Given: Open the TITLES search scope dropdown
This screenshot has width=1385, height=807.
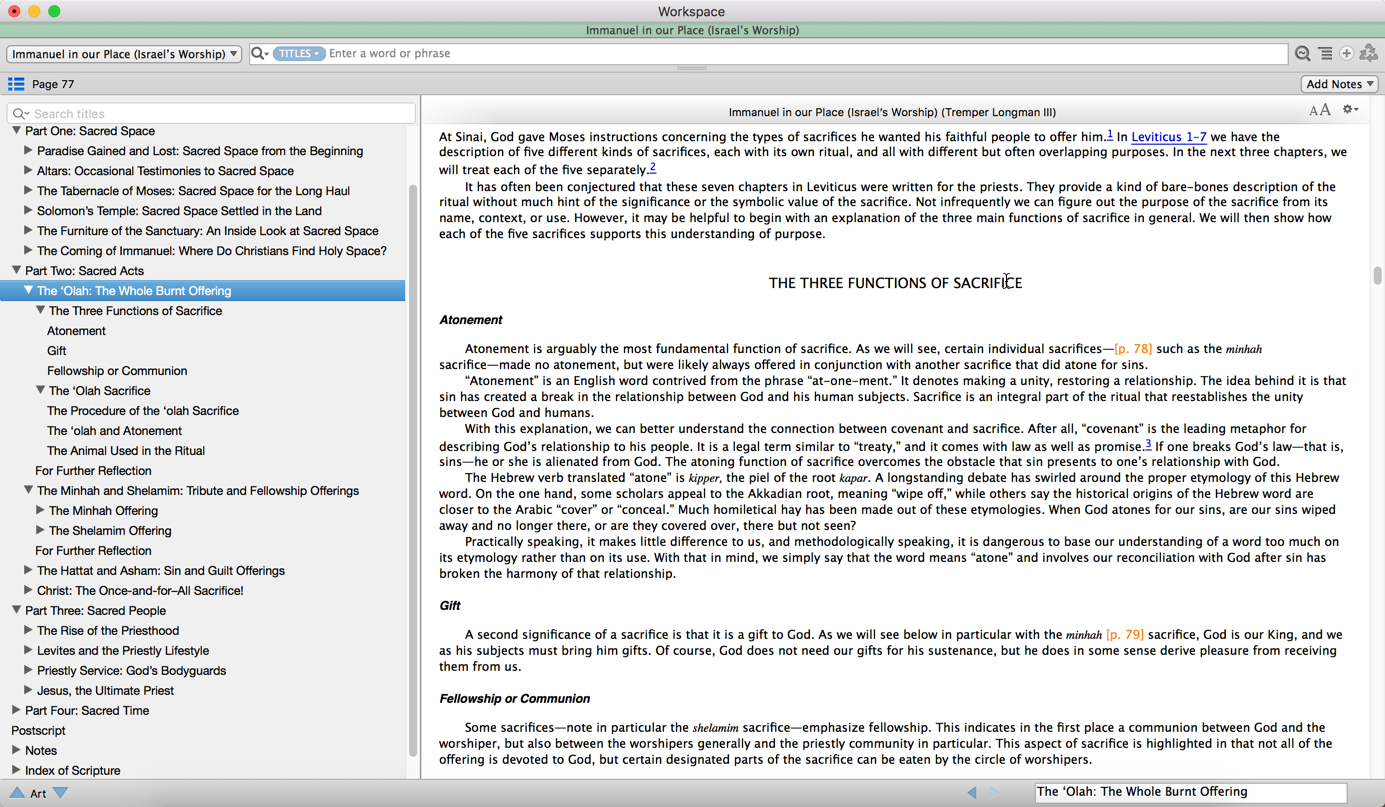Looking at the screenshot, I should (299, 54).
